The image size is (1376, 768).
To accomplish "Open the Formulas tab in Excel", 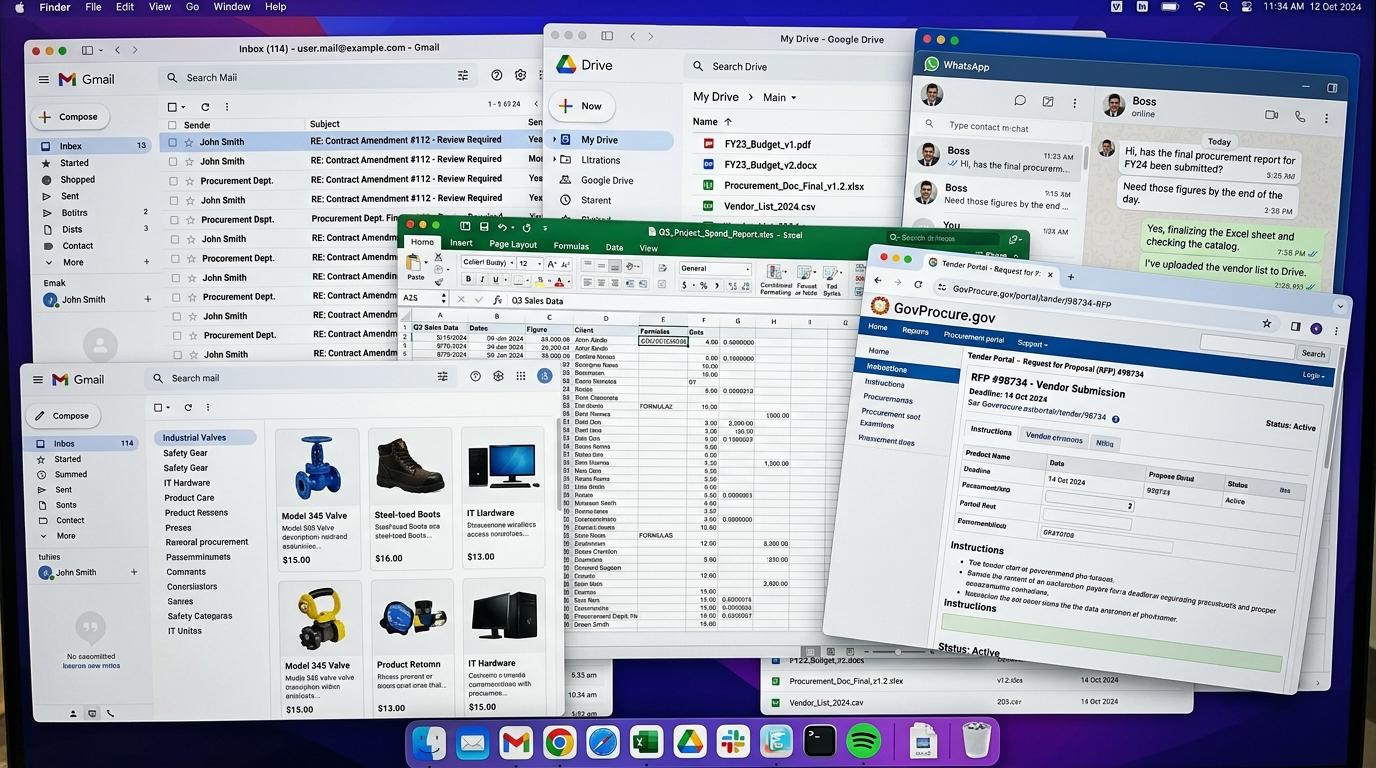I will coord(571,246).
